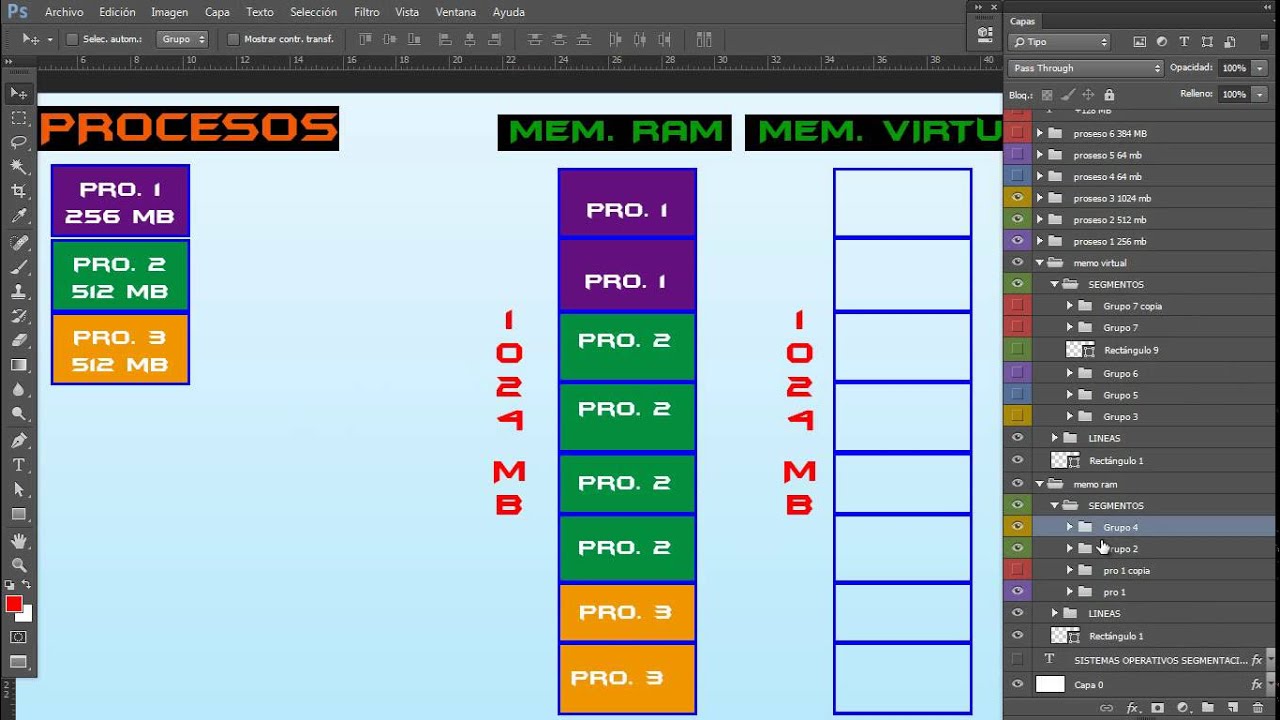Viewport: 1280px width, 720px height.
Task: Select the Pen tool
Action: coord(18,440)
